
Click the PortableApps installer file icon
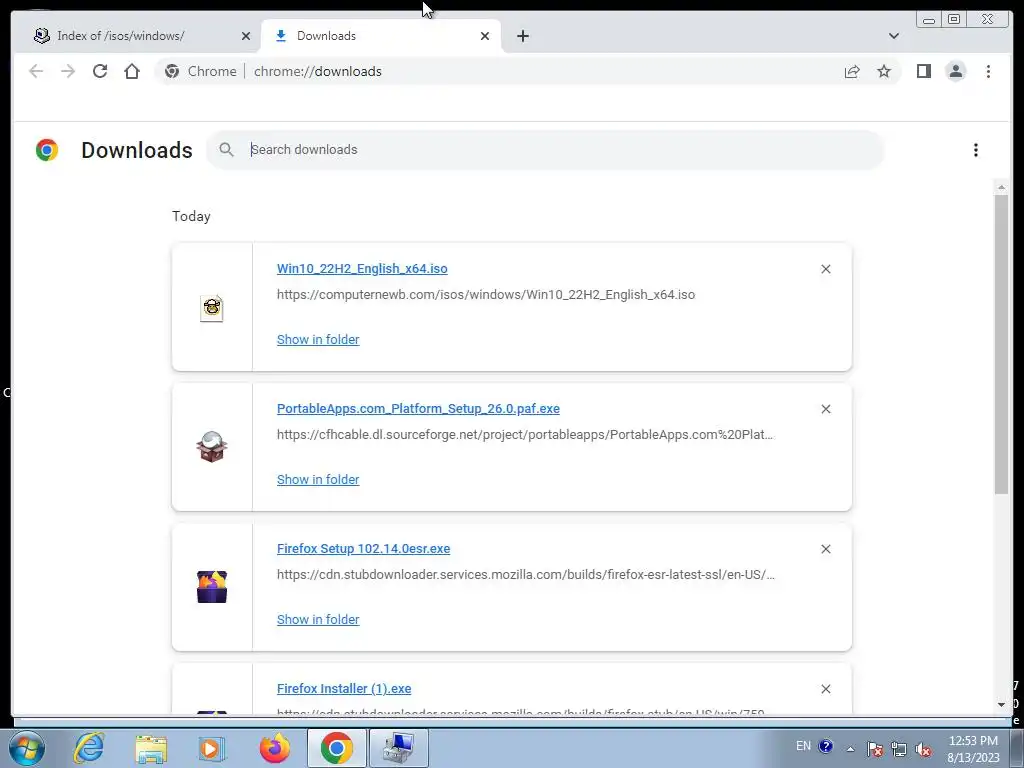(x=212, y=447)
